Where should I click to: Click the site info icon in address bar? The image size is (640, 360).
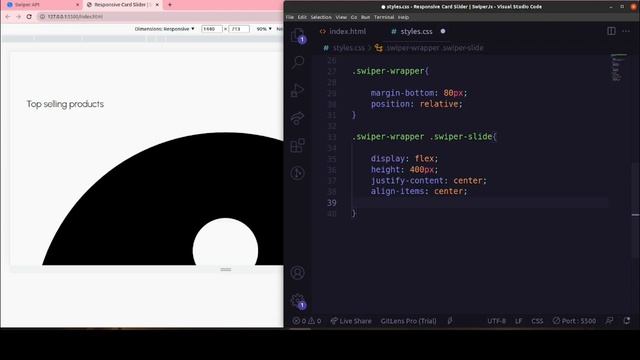coord(42,17)
